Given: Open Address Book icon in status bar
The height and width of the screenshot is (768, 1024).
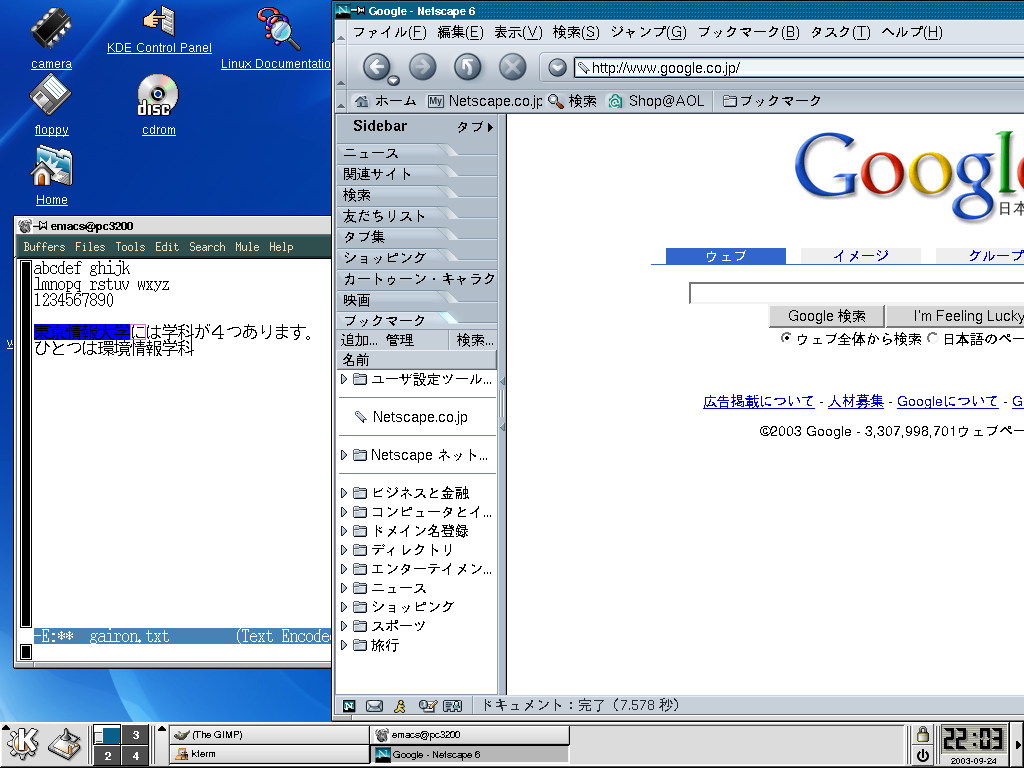Looking at the screenshot, I should tap(453, 705).
